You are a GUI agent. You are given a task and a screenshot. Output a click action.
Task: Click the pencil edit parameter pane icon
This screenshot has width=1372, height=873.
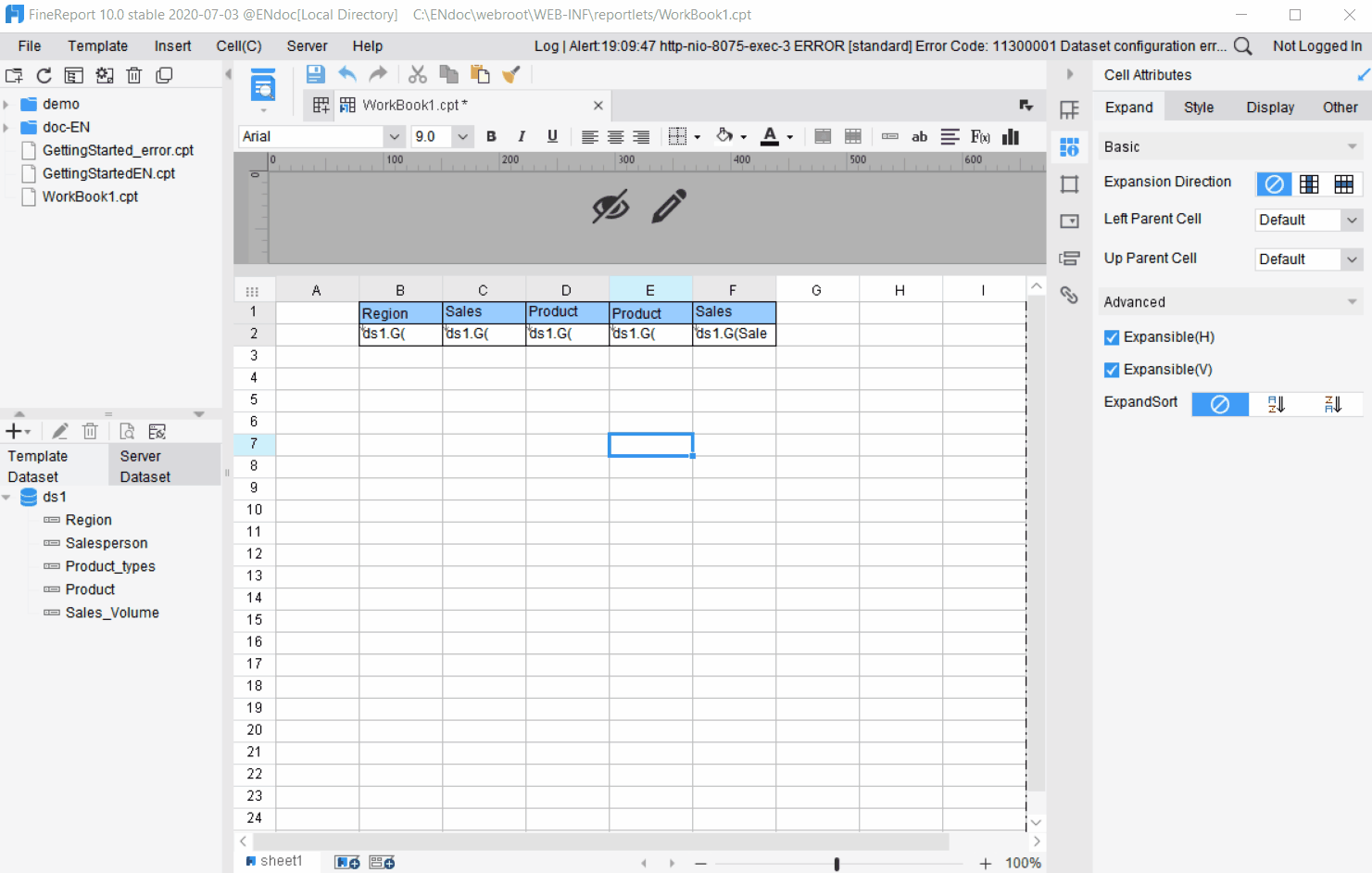pos(669,207)
